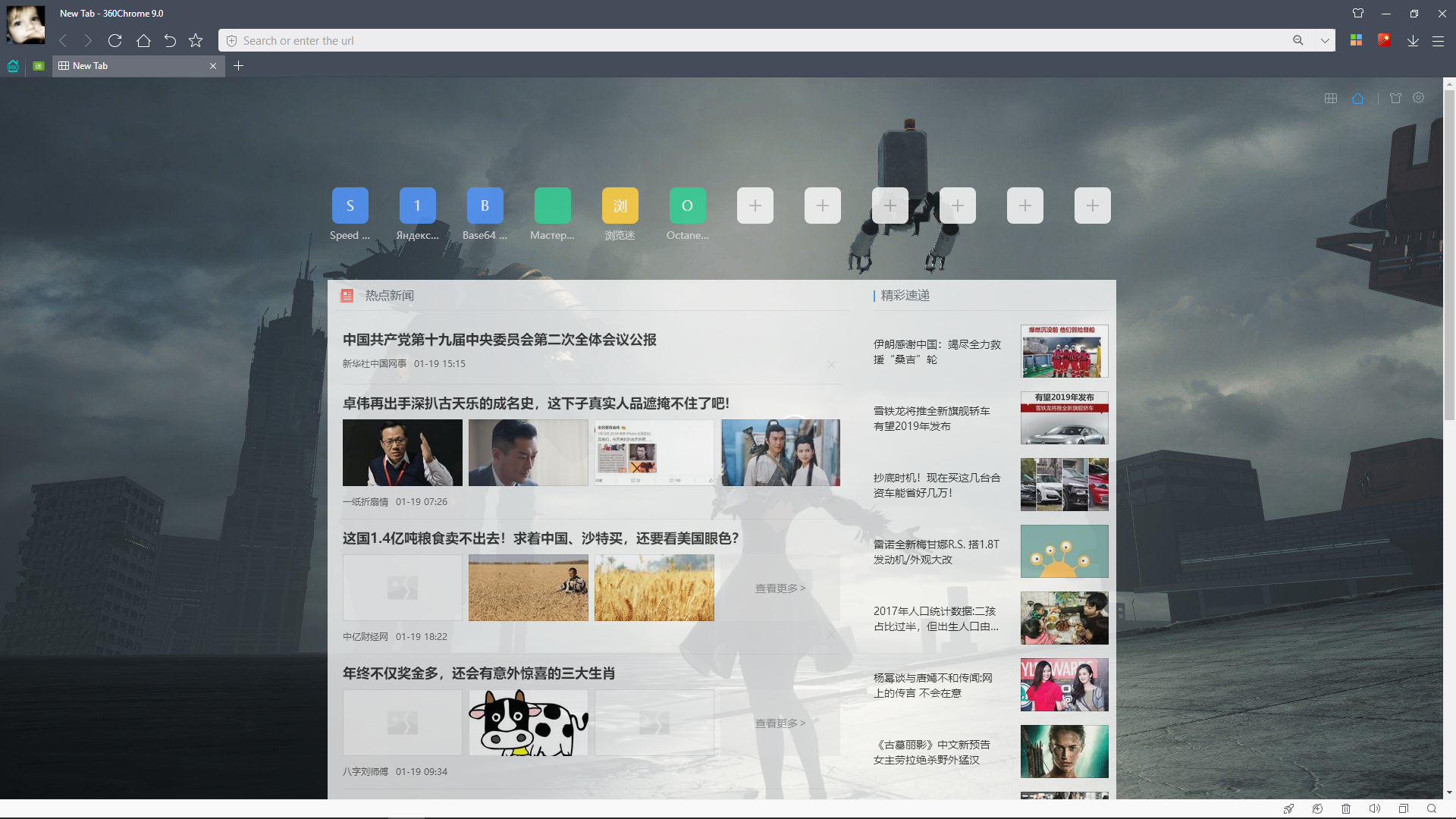1456x819 pixels.
Task: Click the red magic wand extension icon
Action: tap(1384, 41)
